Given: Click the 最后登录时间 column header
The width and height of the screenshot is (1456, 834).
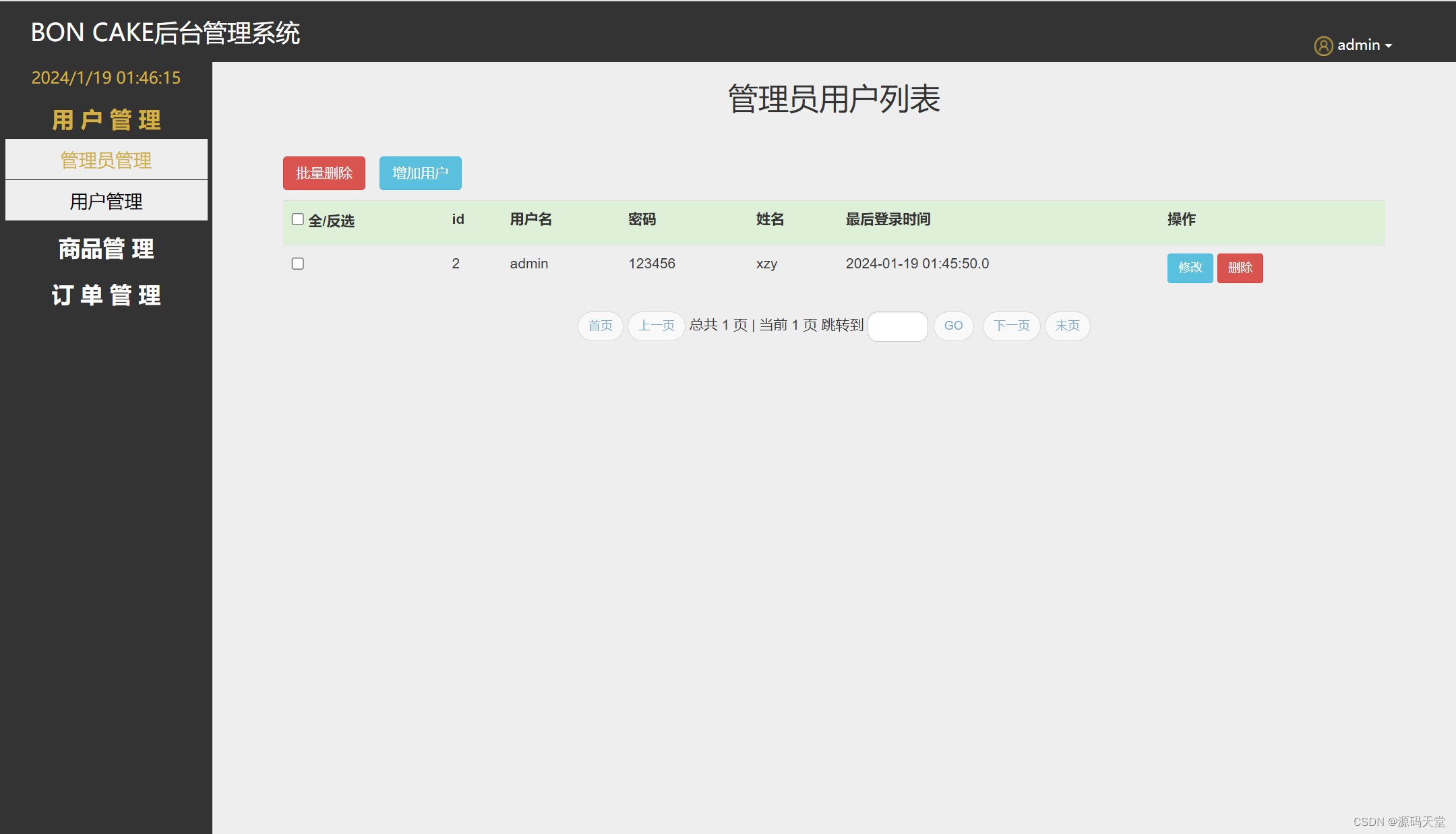Looking at the screenshot, I should pyautogui.click(x=888, y=219).
